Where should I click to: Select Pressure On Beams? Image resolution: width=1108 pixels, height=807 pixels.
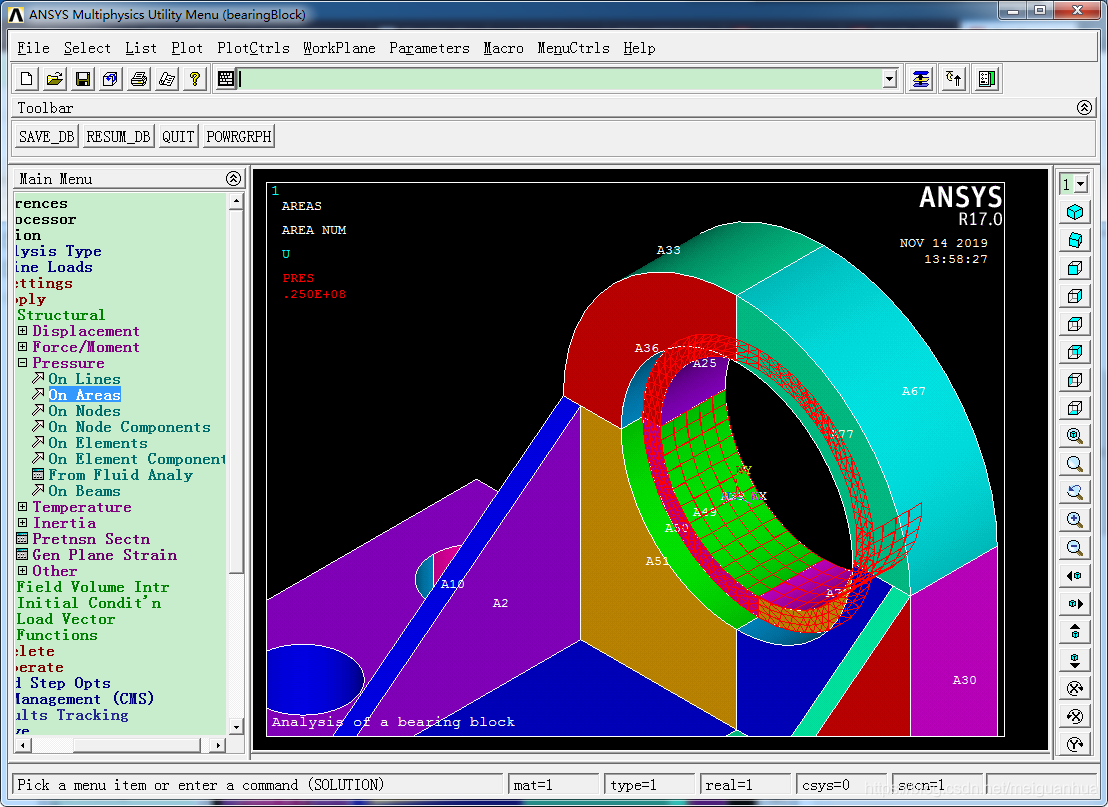coord(84,491)
